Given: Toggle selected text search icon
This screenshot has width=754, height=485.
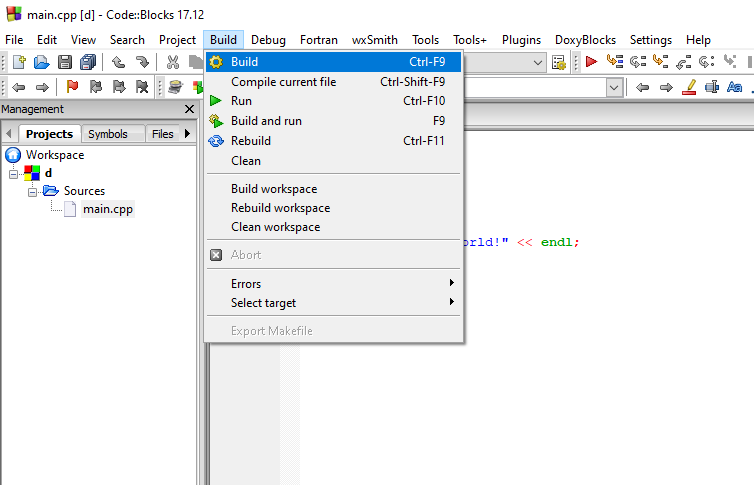Looking at the screenshot, I should click(x=712, y=87).
